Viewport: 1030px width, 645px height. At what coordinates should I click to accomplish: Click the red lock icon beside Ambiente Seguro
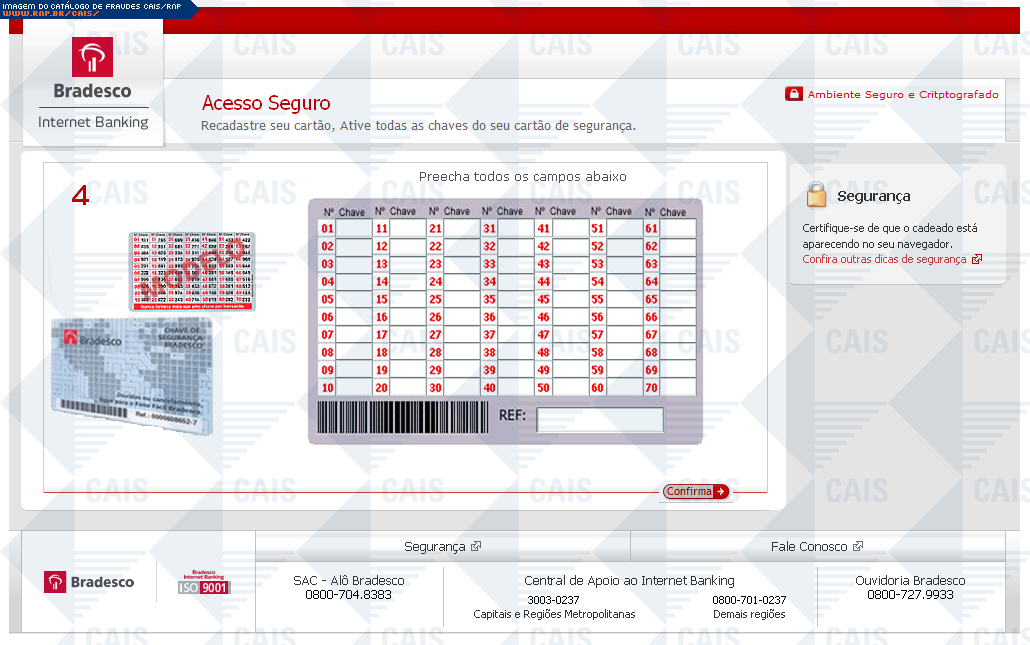[x=794, y=94]
